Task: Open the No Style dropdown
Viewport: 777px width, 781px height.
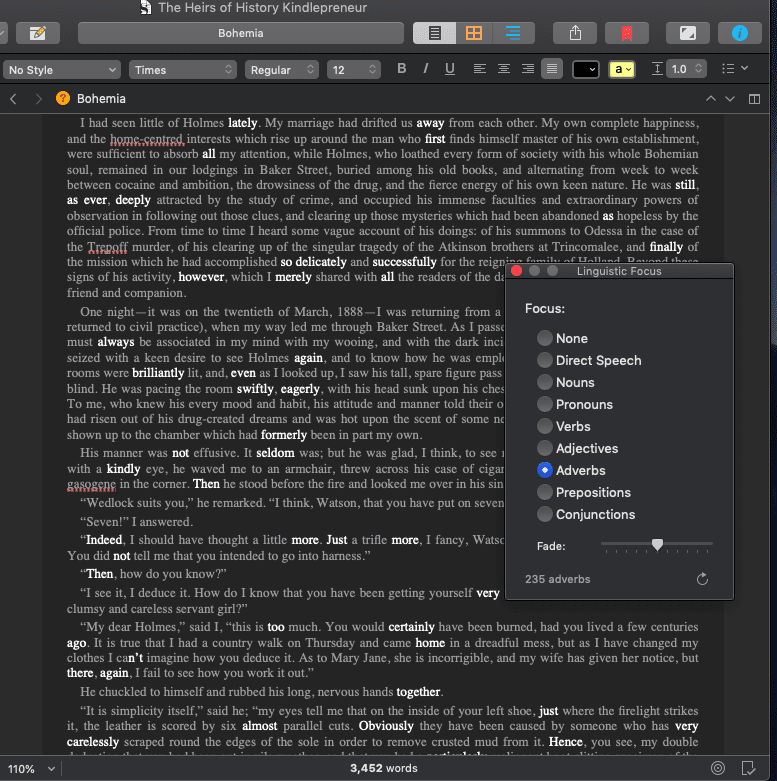Action: [x=62, y=70]
